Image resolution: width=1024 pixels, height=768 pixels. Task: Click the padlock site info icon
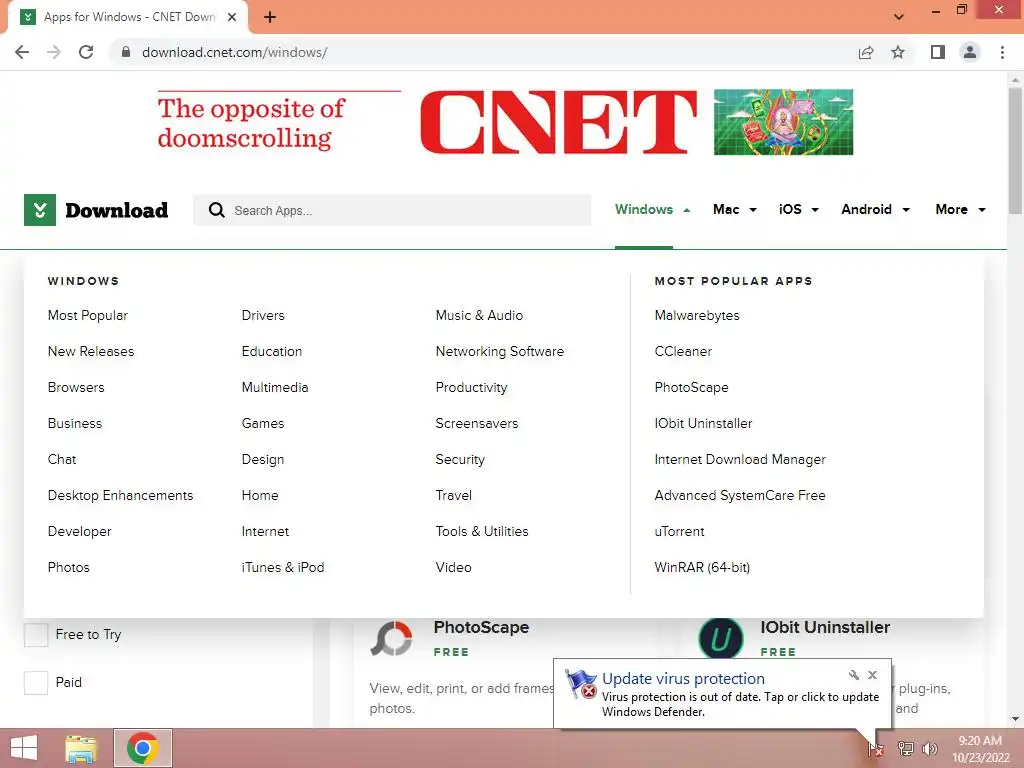click(126, 52)
